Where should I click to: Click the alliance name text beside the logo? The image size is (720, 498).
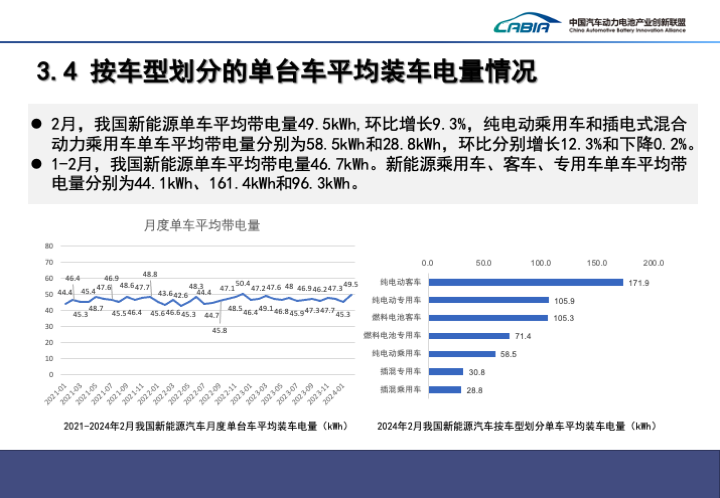coord(627,25)
